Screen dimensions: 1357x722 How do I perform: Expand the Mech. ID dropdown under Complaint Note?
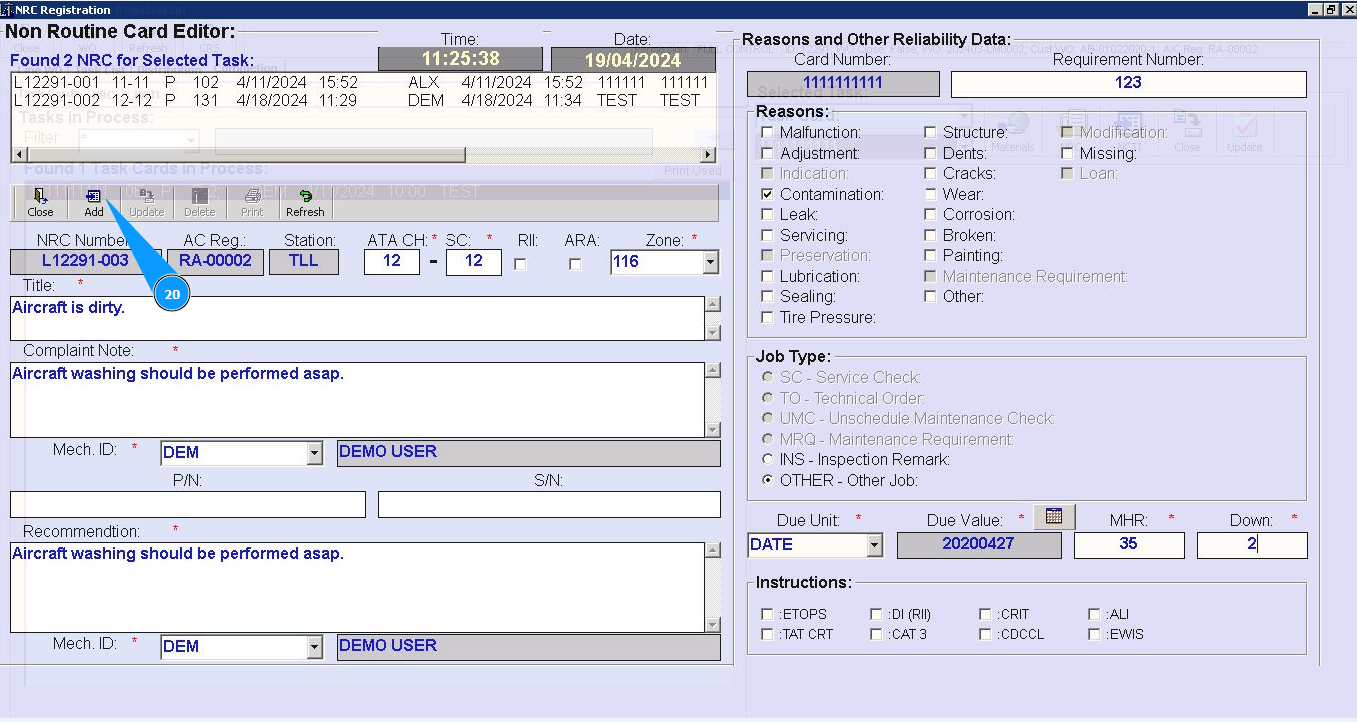(x=314, y=453)
